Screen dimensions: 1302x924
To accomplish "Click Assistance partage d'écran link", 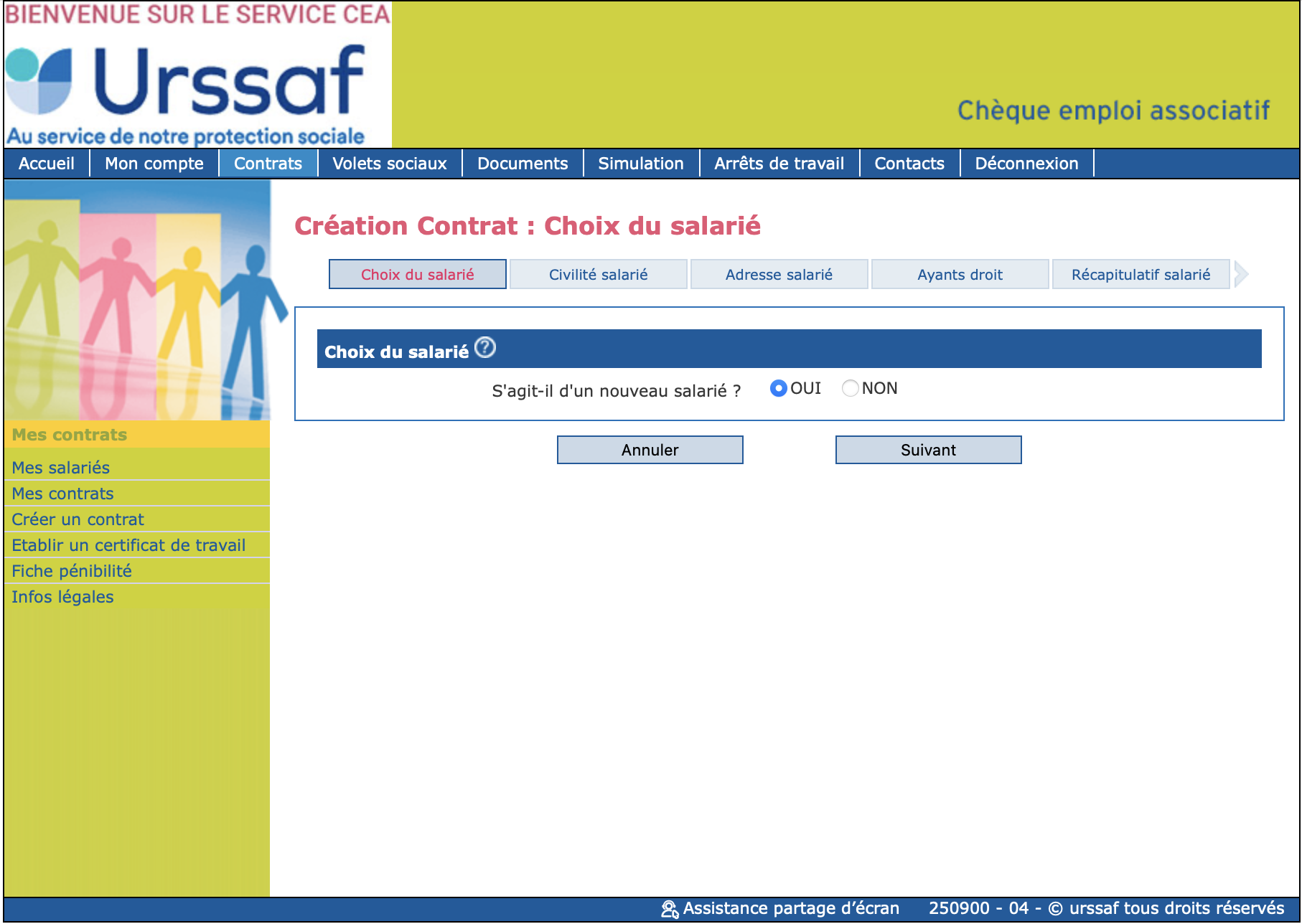I will [790, 909].
